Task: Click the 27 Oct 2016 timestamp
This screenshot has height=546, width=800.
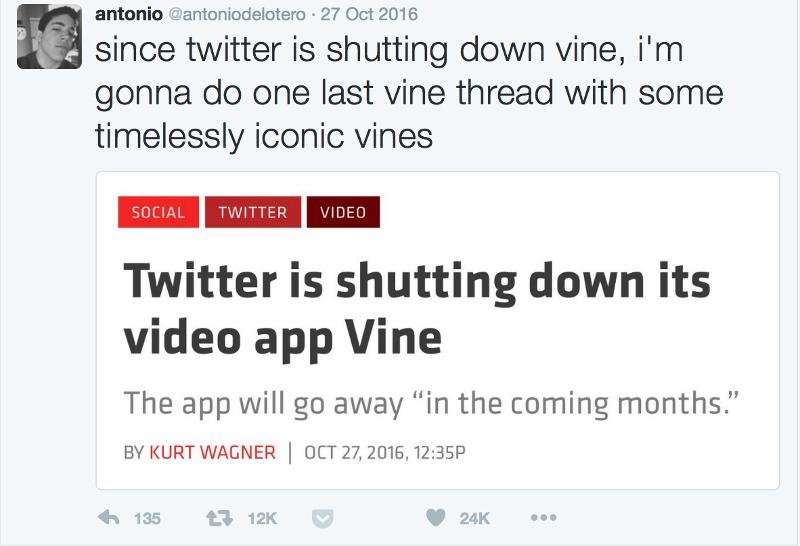Action: point(369,14)
